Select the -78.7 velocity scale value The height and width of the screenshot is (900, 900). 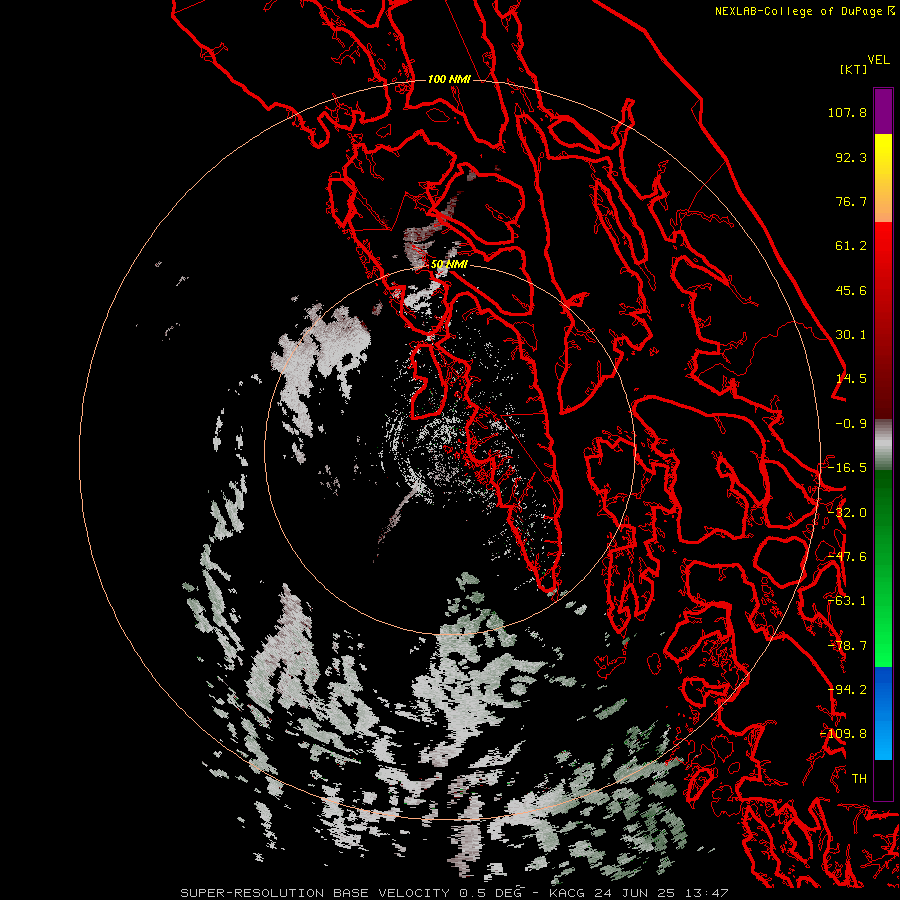tap(847, 646)
